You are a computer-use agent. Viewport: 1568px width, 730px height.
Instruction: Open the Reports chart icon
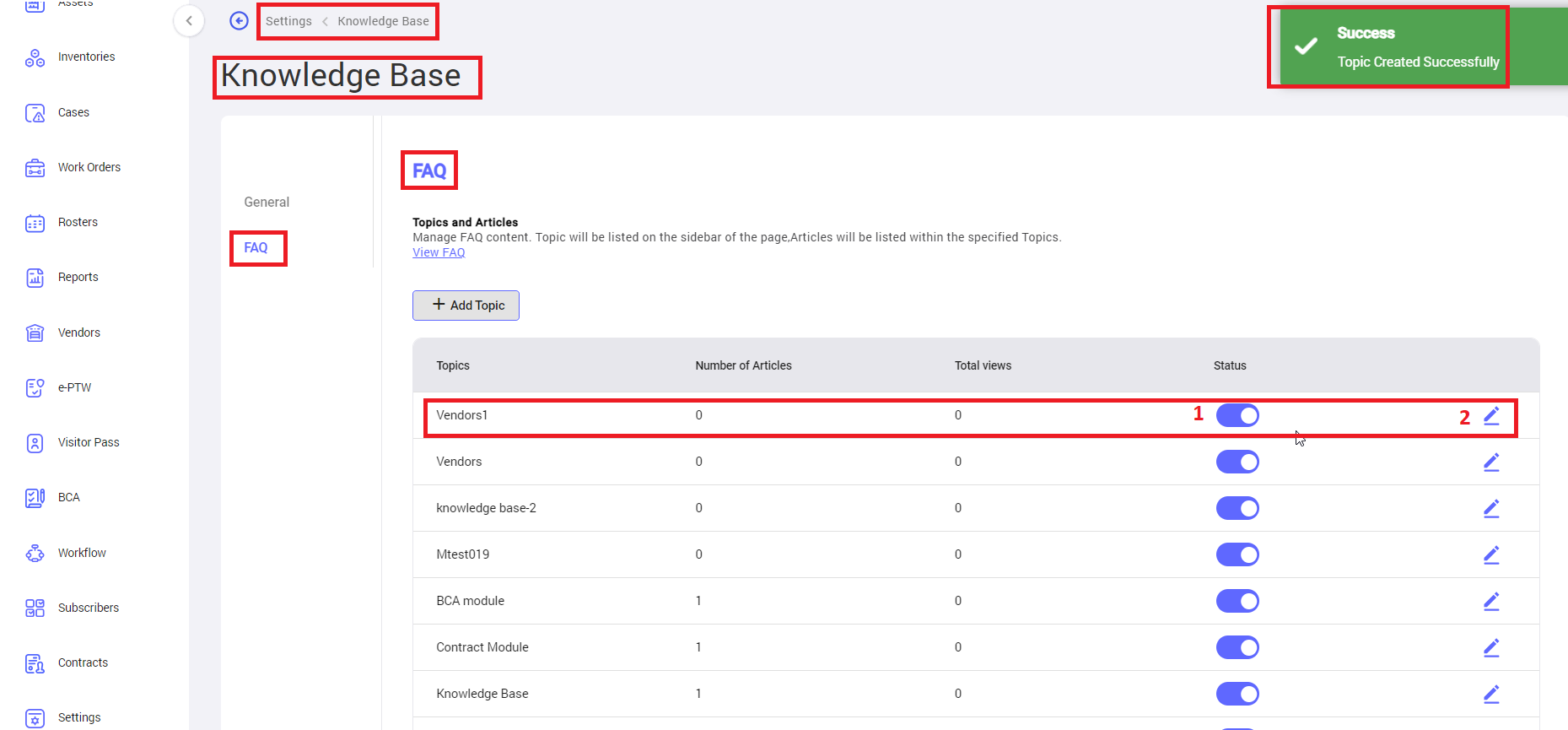[35, 278]
